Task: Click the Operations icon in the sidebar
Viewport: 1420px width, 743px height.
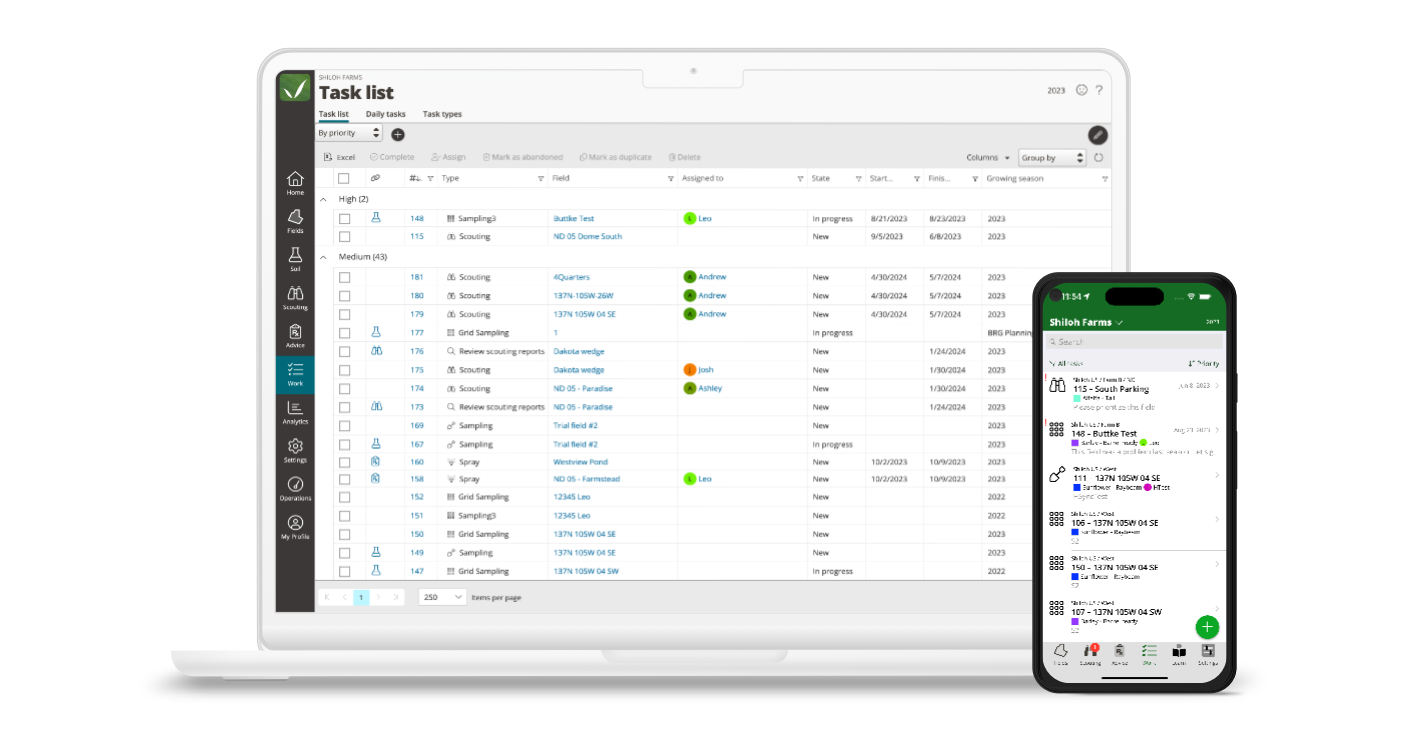Action: pyautogui.click(x=295, y=488)
